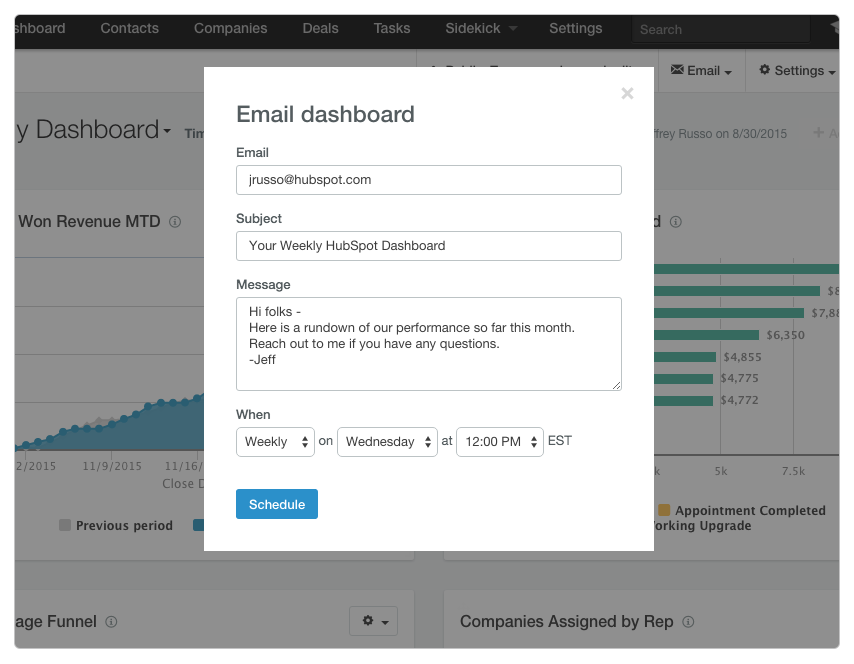
Task: Navigate to the Deals page
Action: pyautogui.click(x=320, y=29)
